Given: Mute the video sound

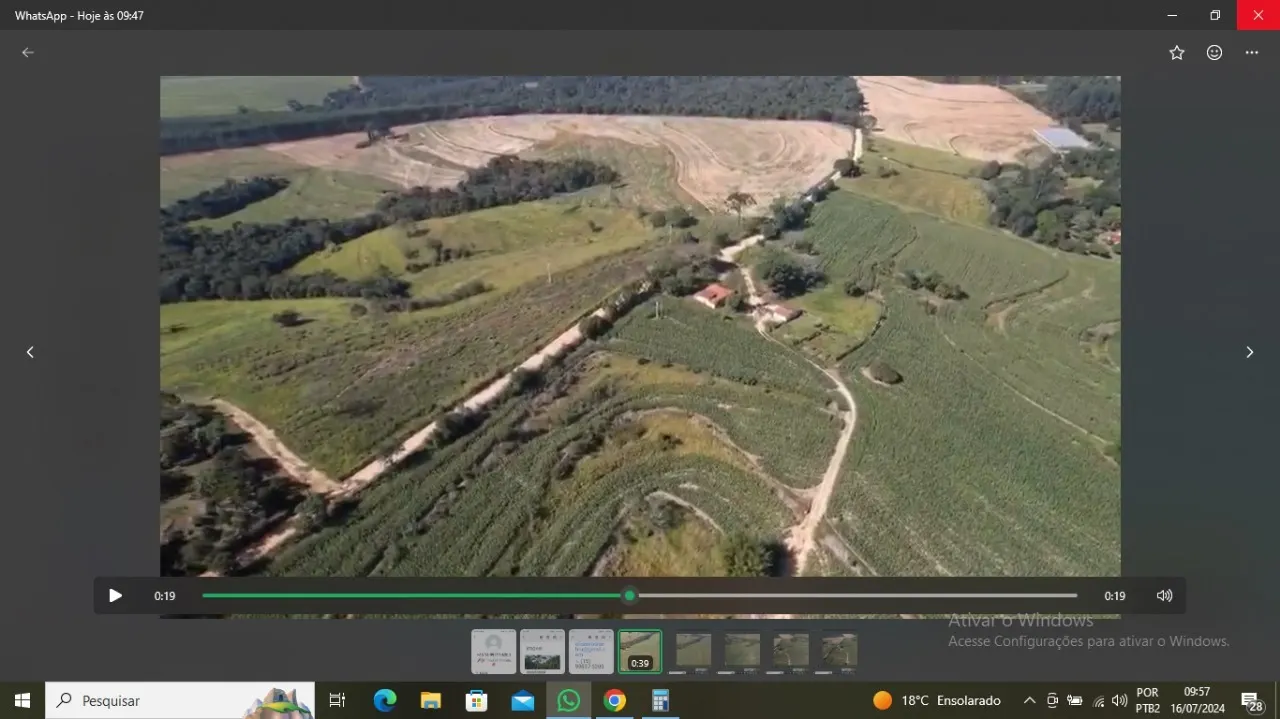Looking at the screenshot, I should coord(1164,596).
